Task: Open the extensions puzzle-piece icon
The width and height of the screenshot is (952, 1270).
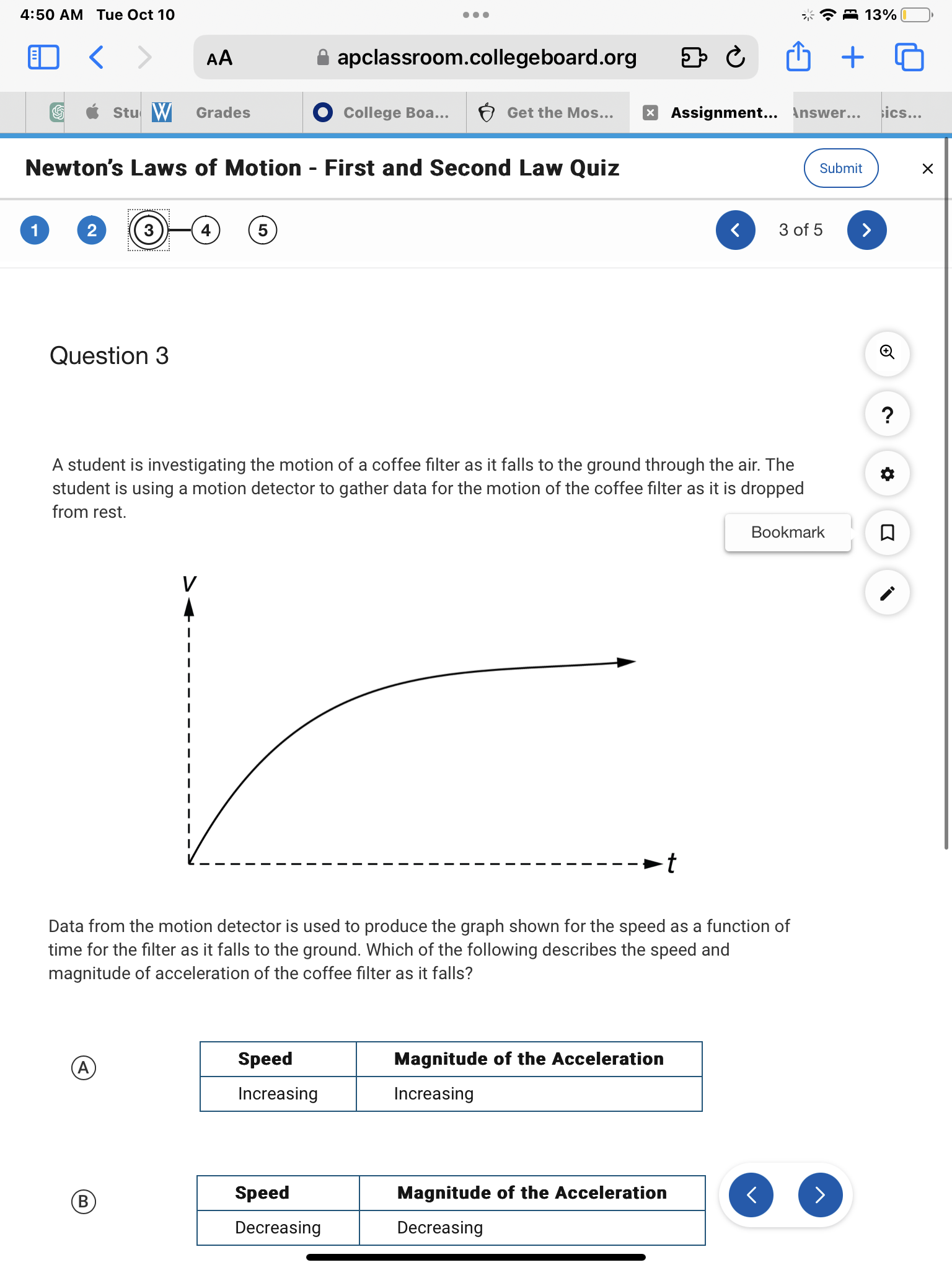Action: (x=694, y=57)
